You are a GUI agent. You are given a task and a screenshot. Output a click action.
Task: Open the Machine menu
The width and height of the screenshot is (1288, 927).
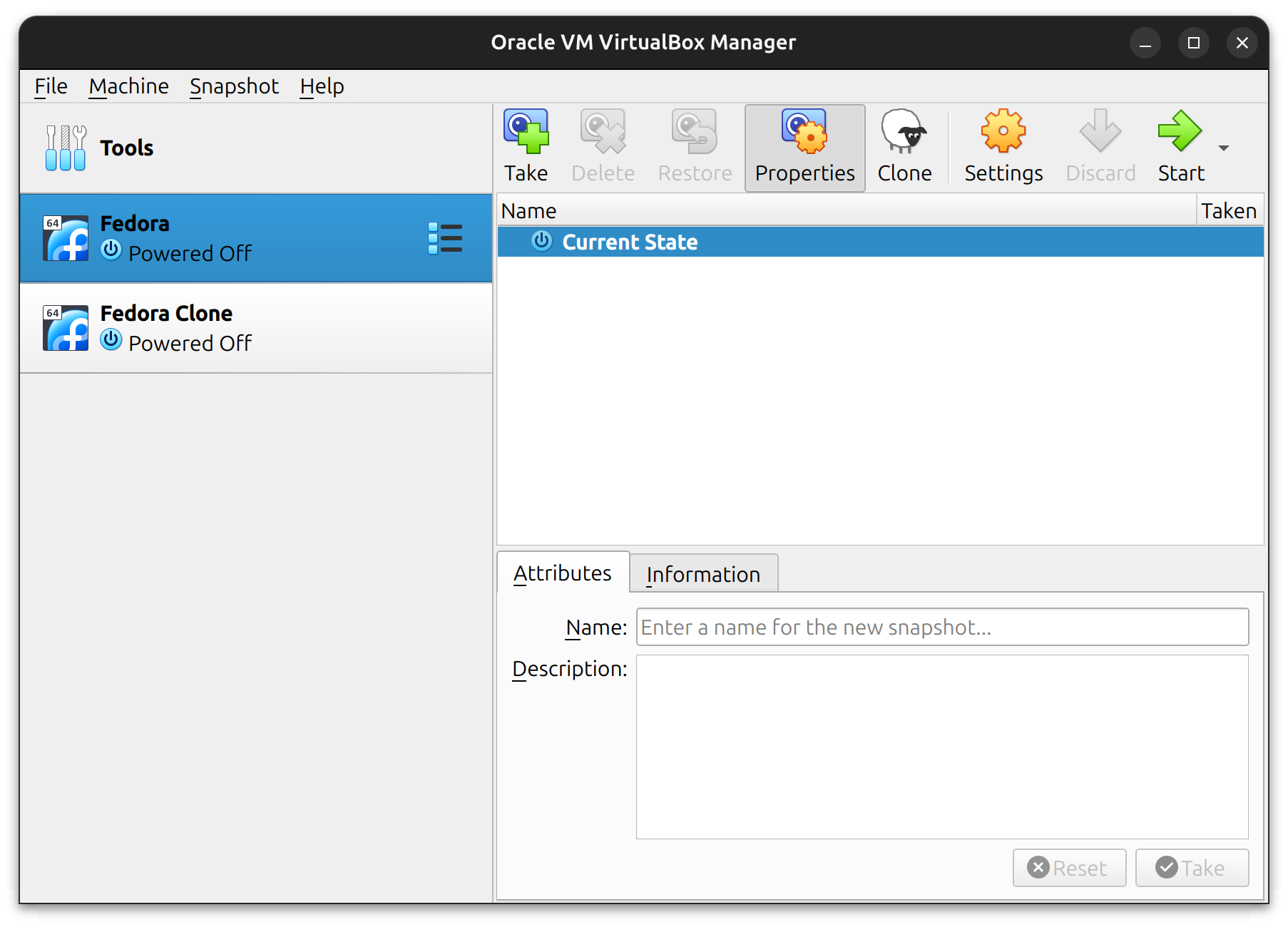pyautogui.click(x=128, y=86)
